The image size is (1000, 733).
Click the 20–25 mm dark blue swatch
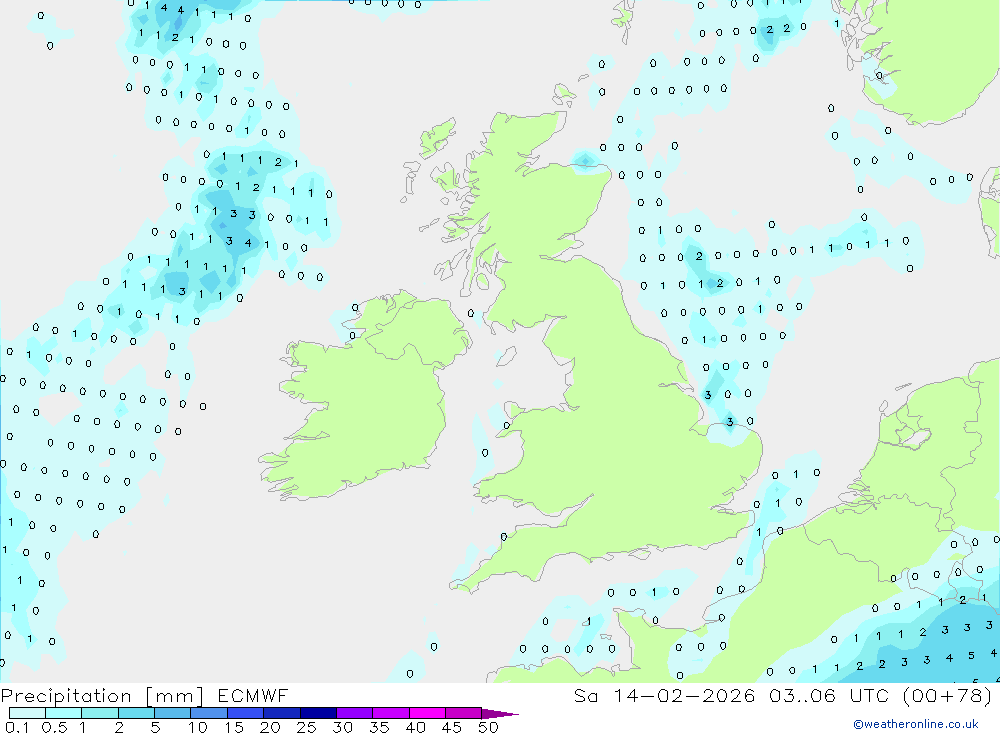282,713
